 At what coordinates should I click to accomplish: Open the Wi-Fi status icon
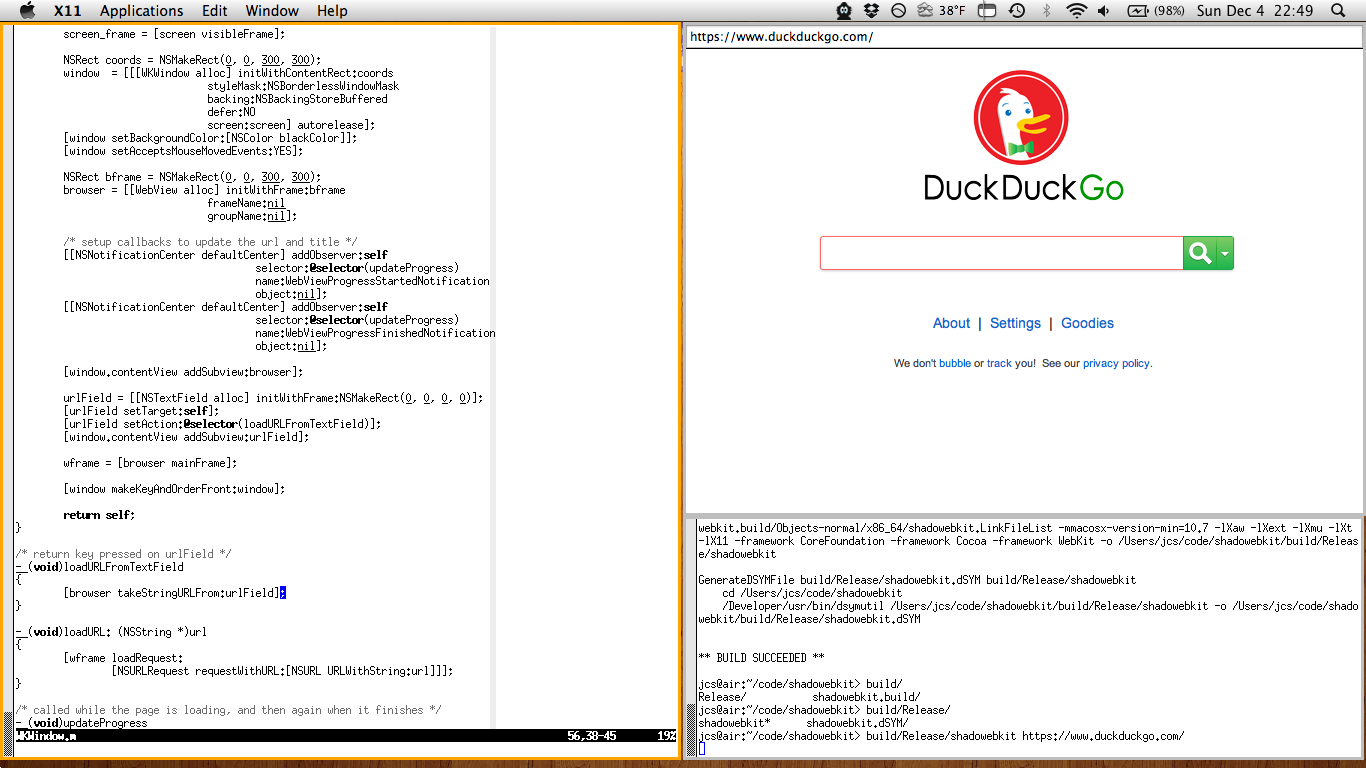(x=1076, y=11)
